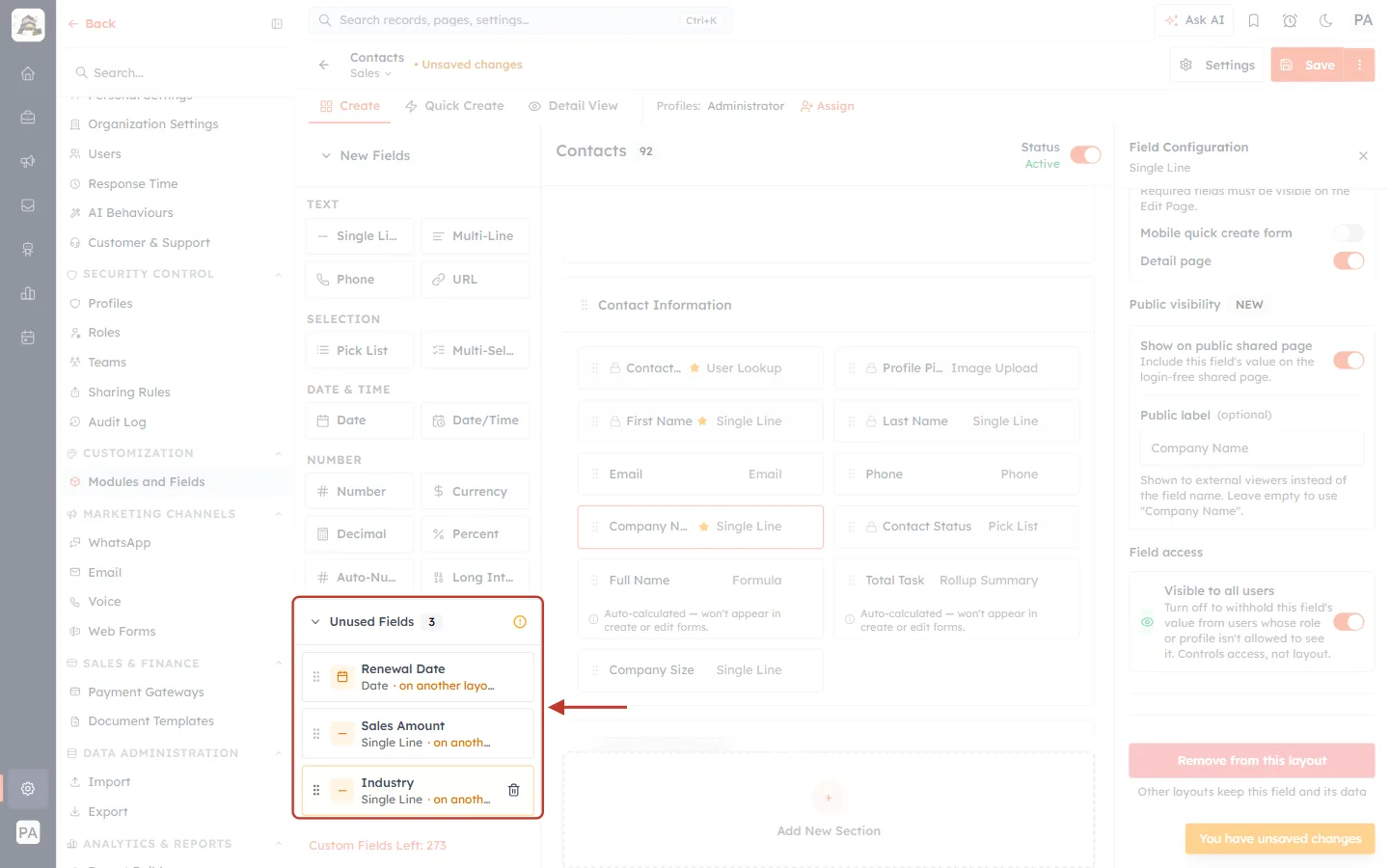This screenshot has width=1389, height=868.
Task: Open the bar chart icon in left rail
Action: coord(28,293)
